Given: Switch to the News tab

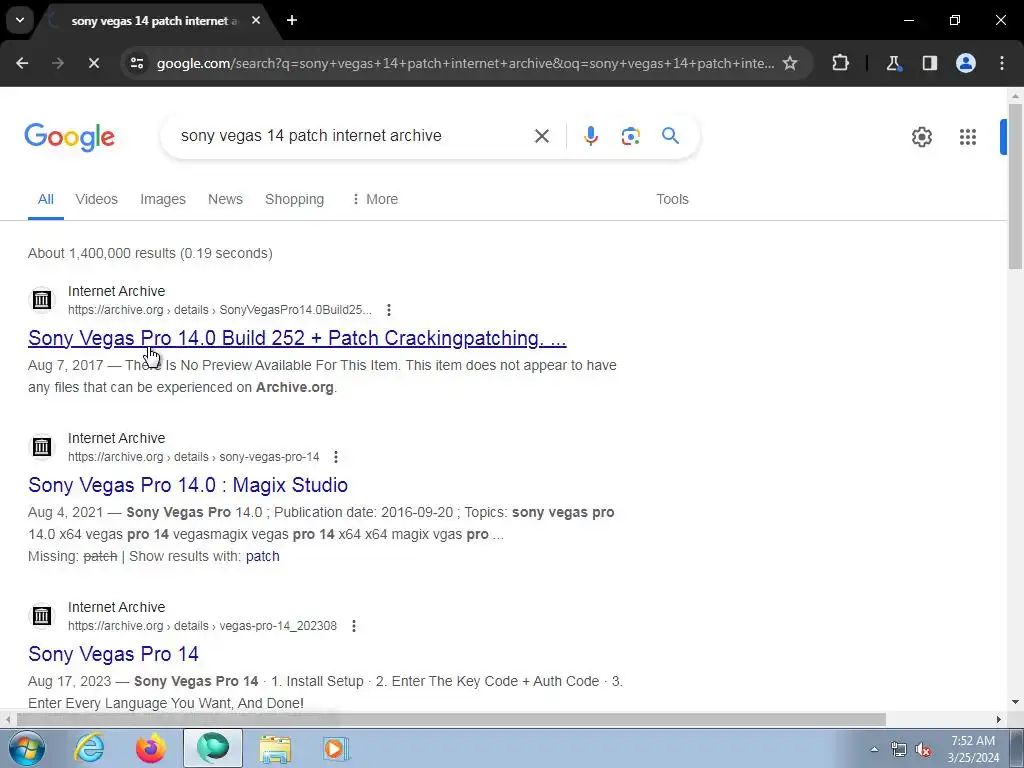Looking at the screenshot, I should coord(225,199).
